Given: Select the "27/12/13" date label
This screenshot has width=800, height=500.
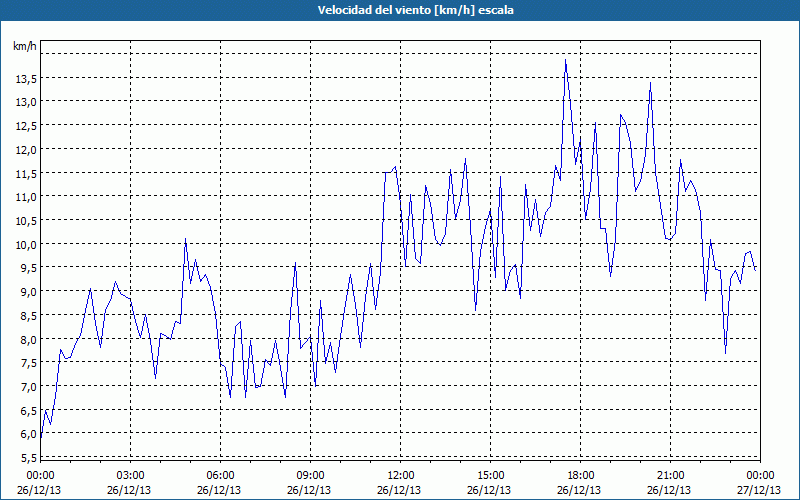Looking at the screenshot, I should (759, 490).
